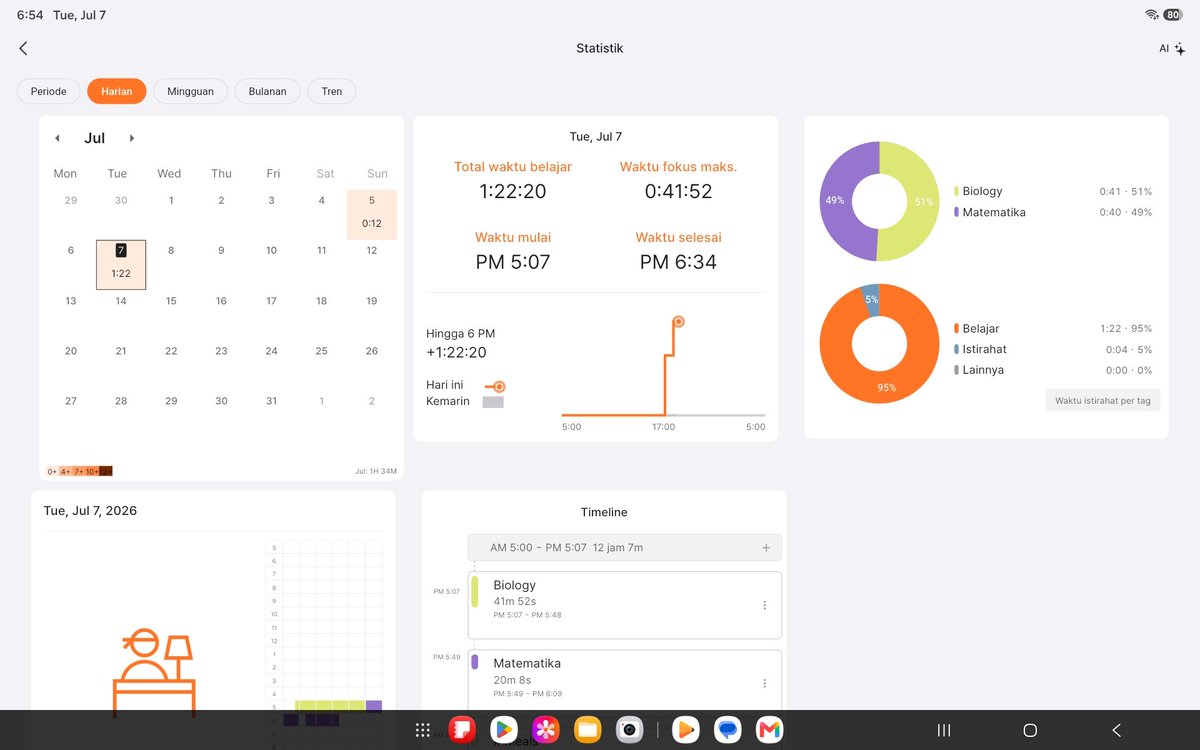The width and height of the screenshot is (1200, 750).
Task: Open the Bulanan tab
Action: (x=267, y=91)
